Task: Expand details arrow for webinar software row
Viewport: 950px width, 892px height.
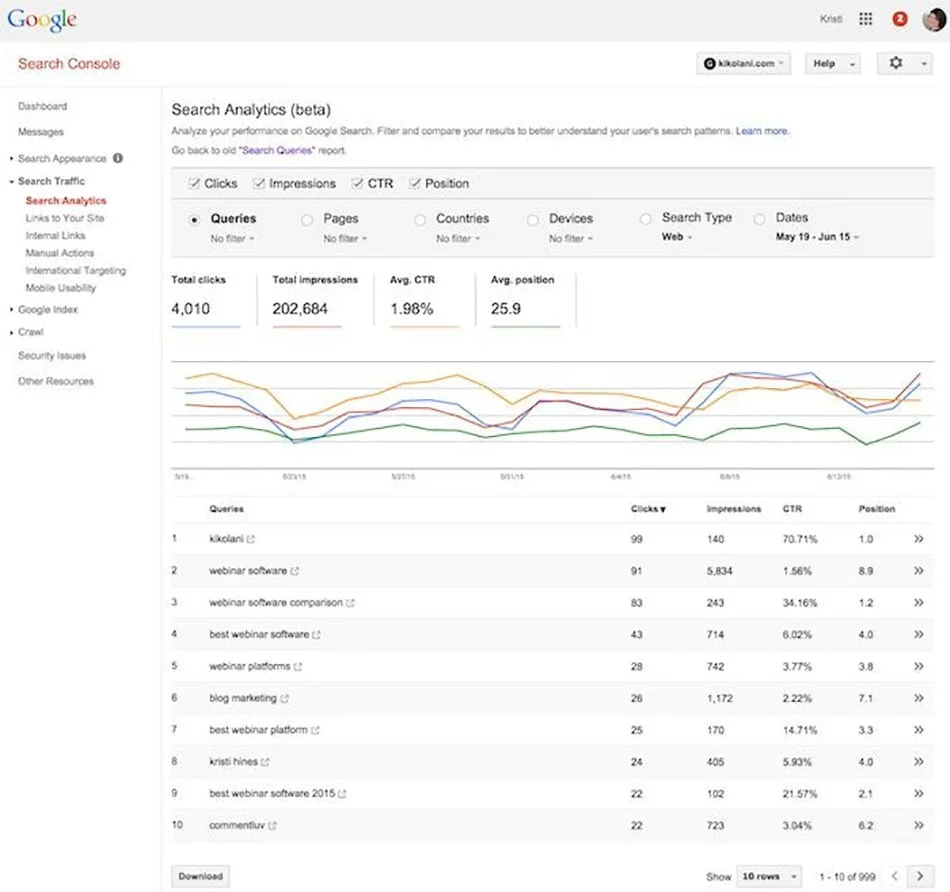Action: 918,571
